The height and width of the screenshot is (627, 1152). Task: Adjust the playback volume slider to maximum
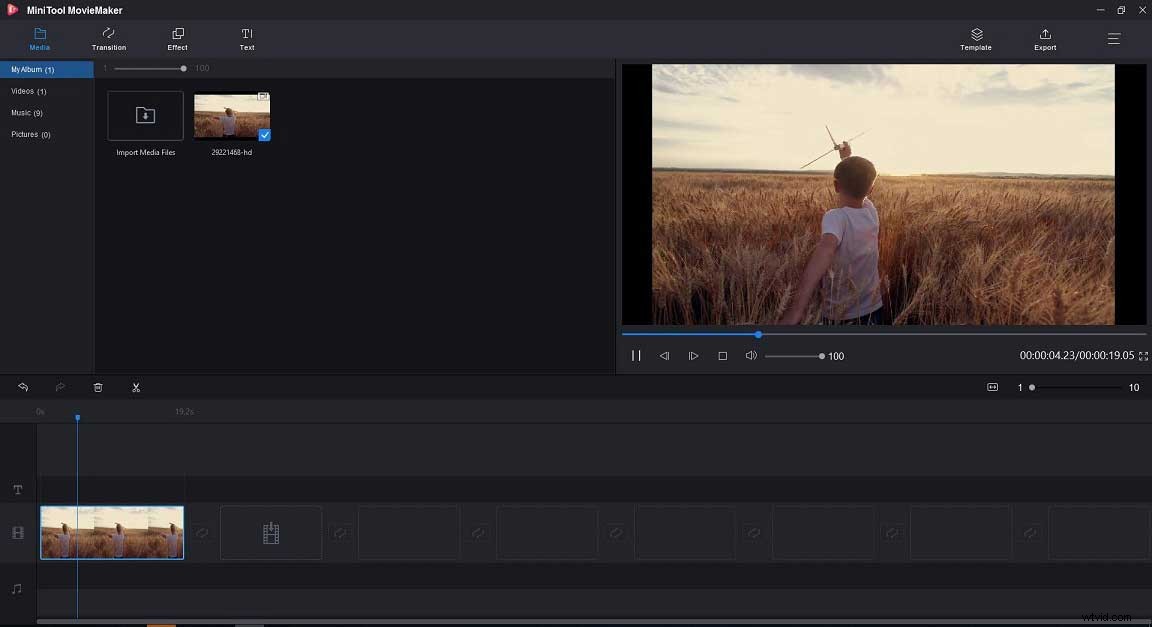click(x=822, y=355)
